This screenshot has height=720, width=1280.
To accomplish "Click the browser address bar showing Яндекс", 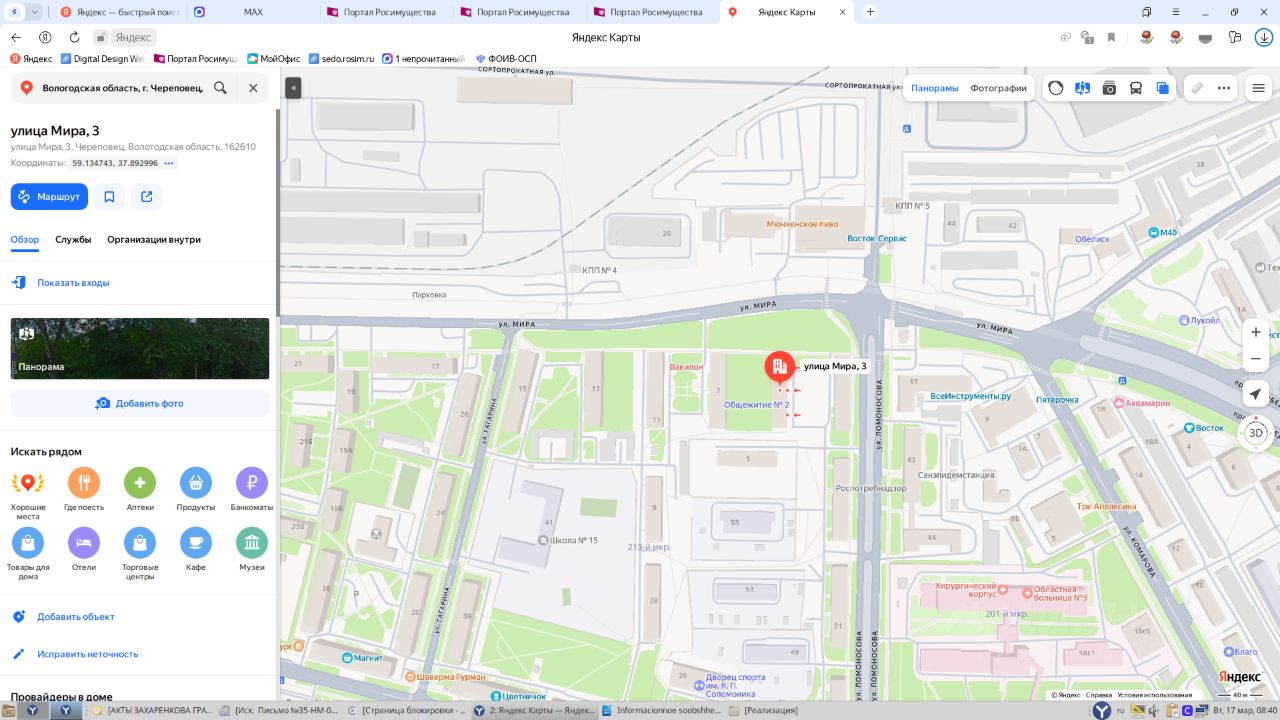I will (x=133, y=37).
